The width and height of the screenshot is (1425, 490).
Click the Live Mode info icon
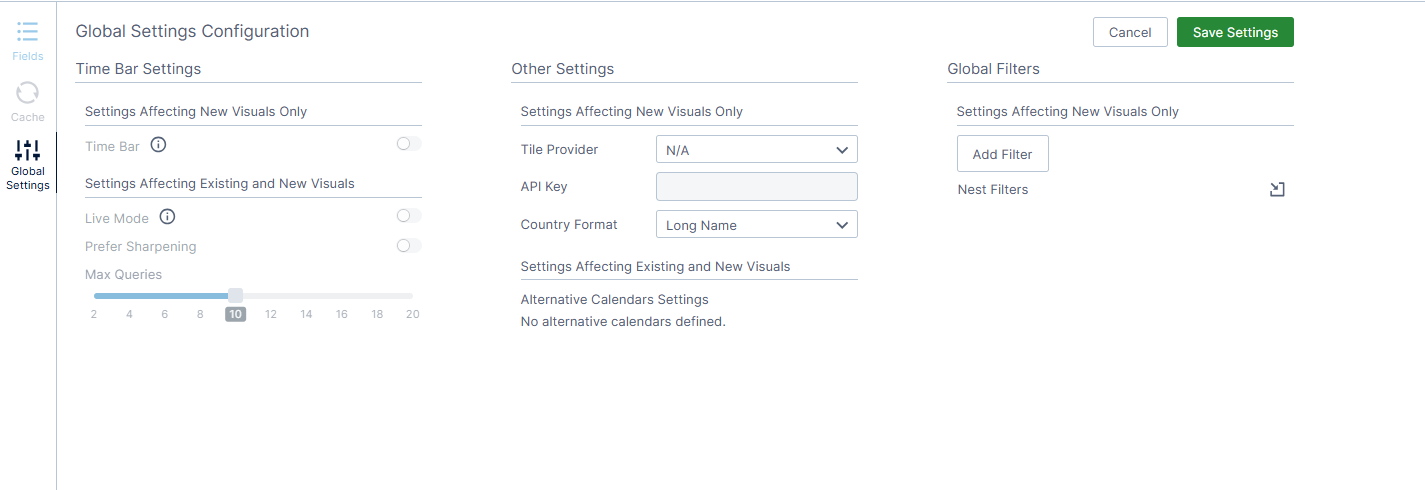tap(167, 217)
